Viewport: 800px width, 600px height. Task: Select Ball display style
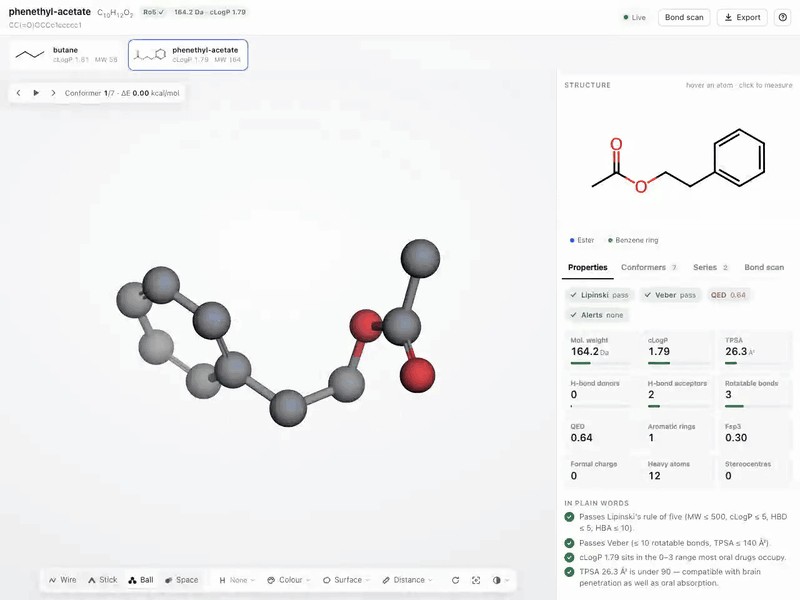pos(141,580)
